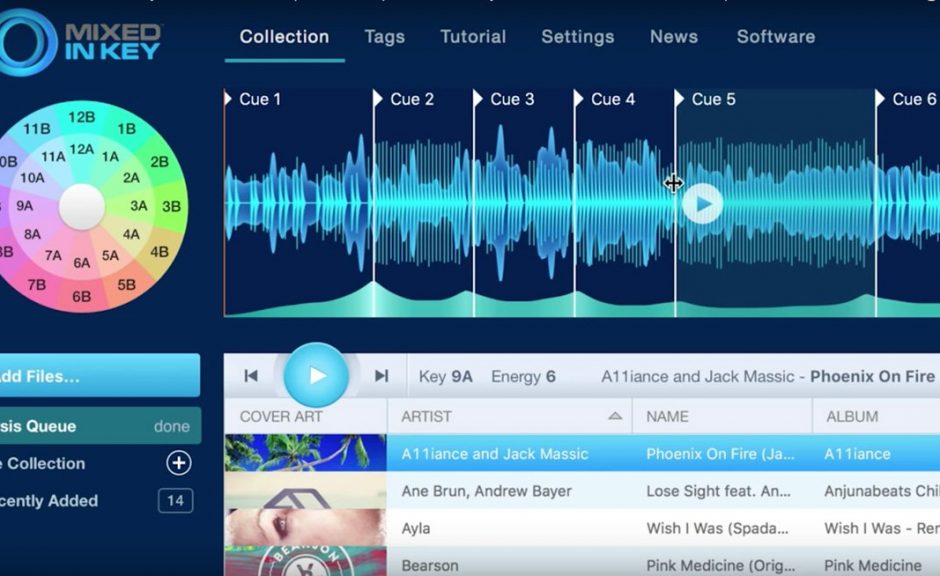Skip to previous track
The width and height of the screenshot is (940, 576).
point(251,376)
